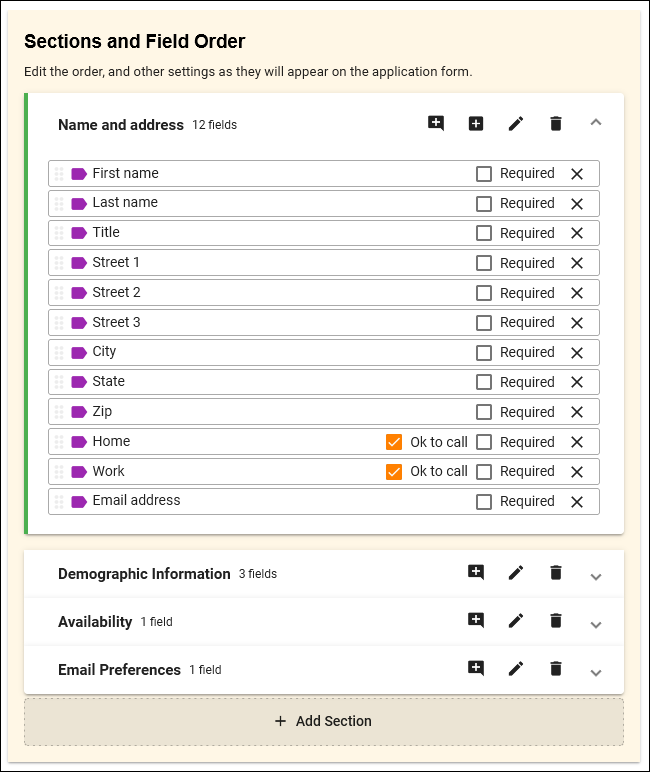
Task: Expand the Email Preferences section
Action: click(x=596, y=671)
